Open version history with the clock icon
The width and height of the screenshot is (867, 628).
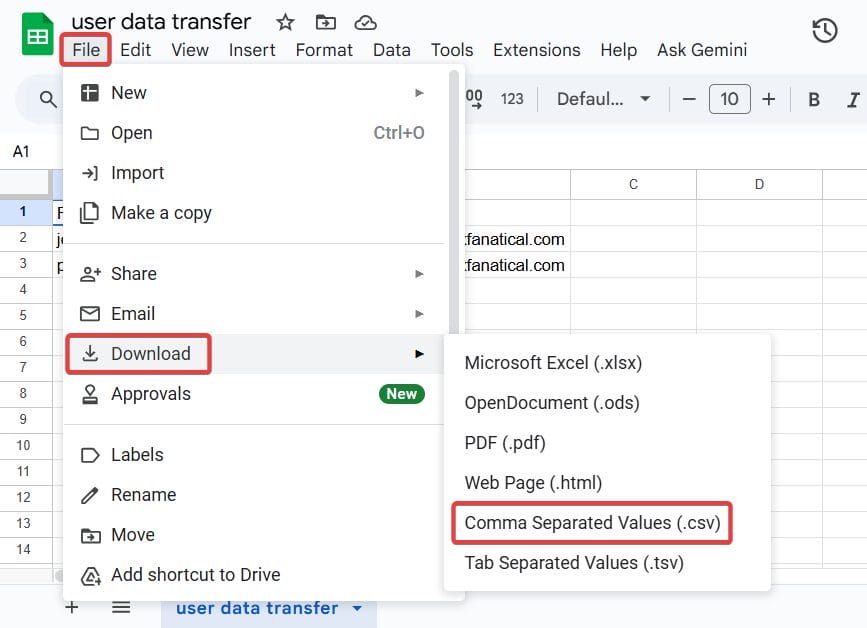click(824, 31)
